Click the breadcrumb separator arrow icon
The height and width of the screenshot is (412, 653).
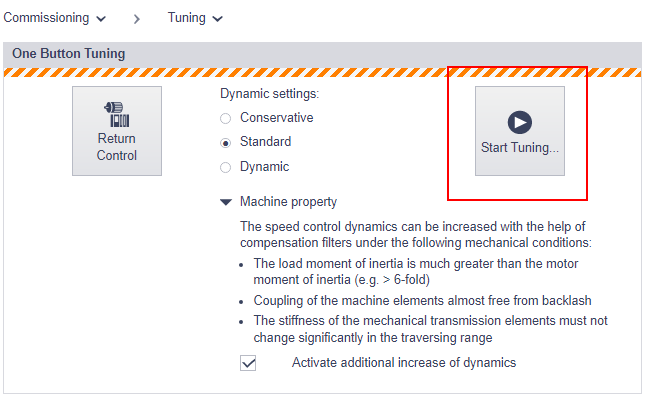point(137,19)
